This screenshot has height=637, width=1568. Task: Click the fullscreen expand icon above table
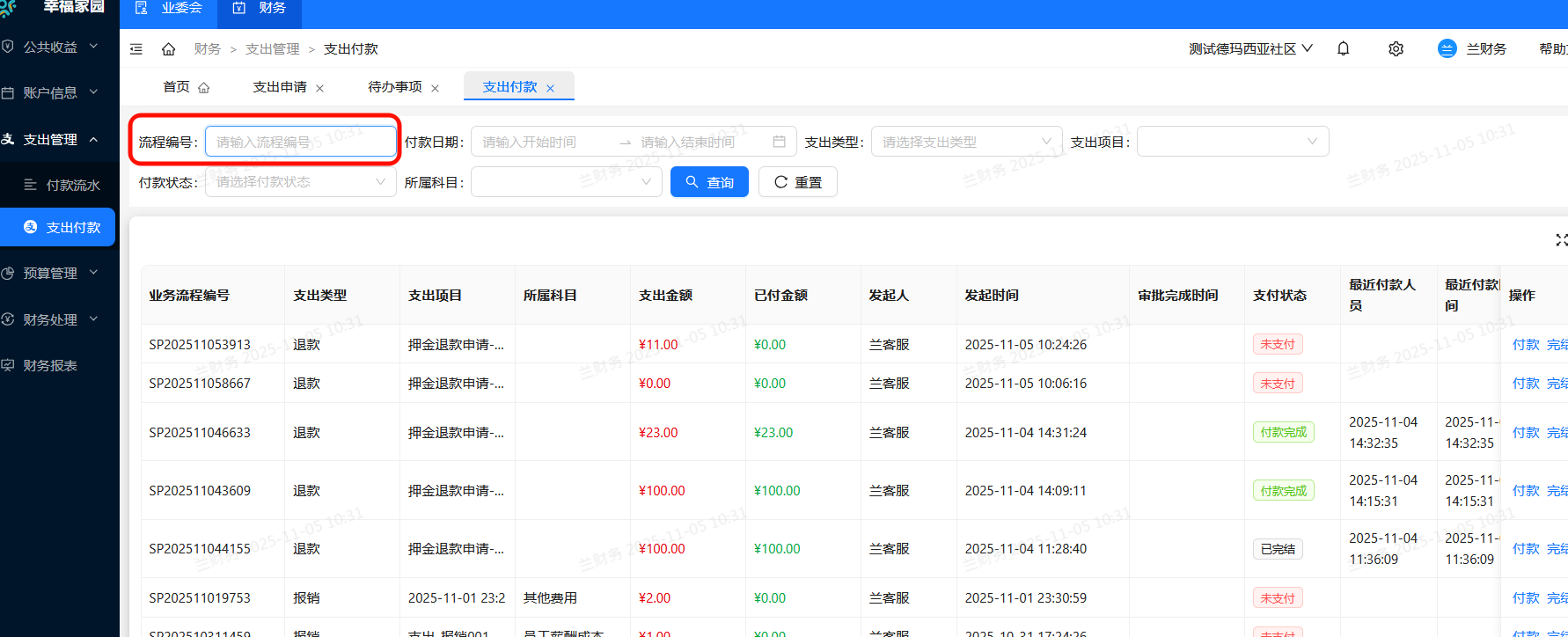pyautogui.click(x=1561, y=240)
